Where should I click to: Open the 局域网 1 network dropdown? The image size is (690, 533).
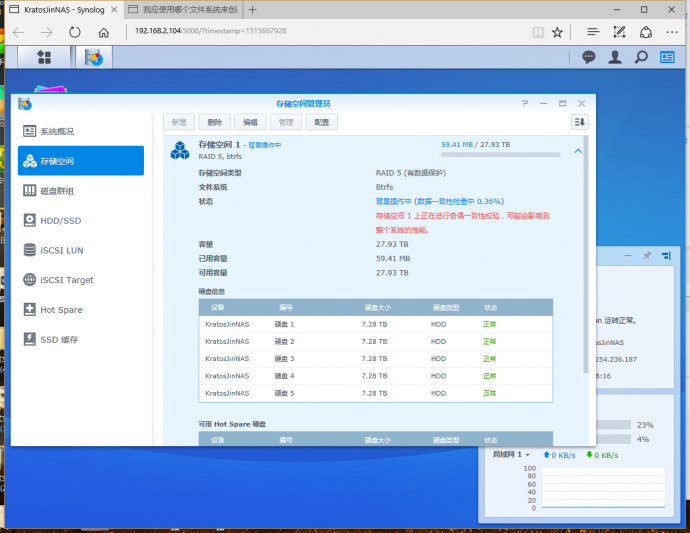click(511, 455)
